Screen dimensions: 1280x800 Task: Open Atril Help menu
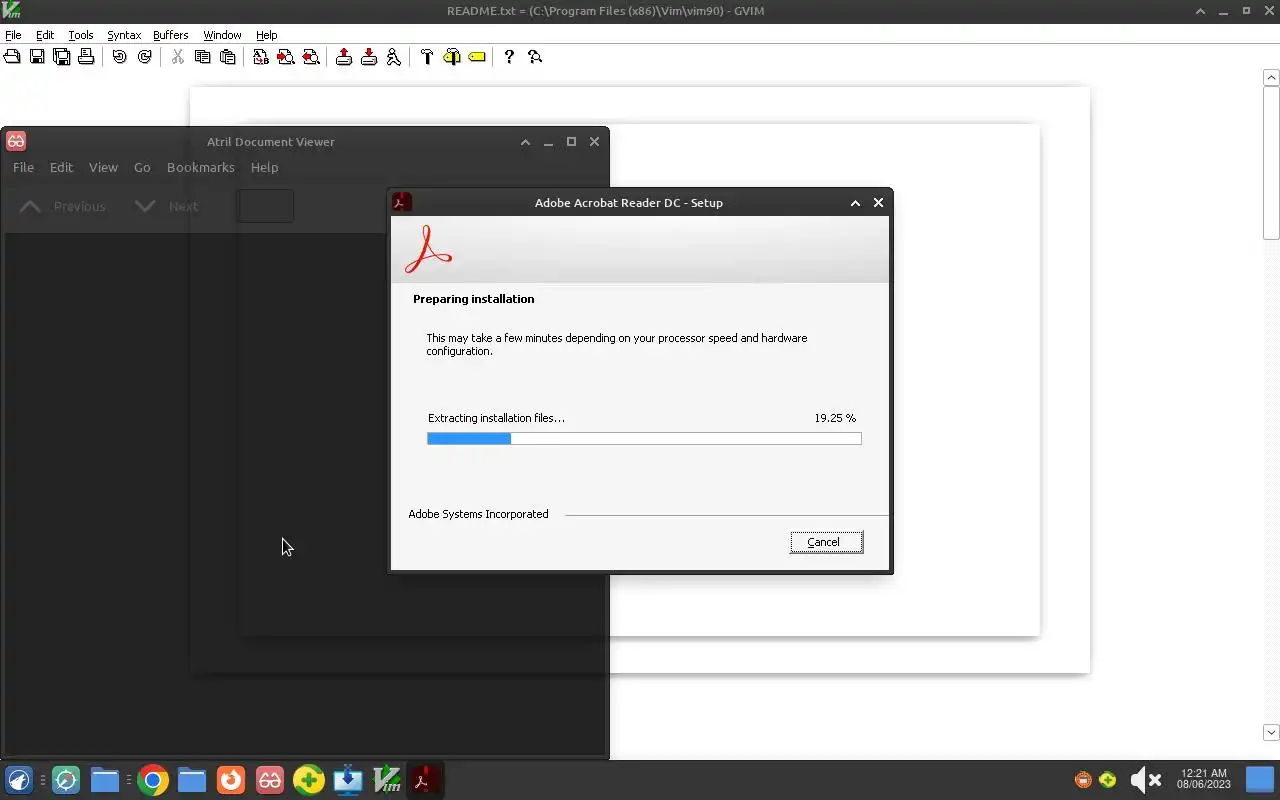[x=264, y=167]
